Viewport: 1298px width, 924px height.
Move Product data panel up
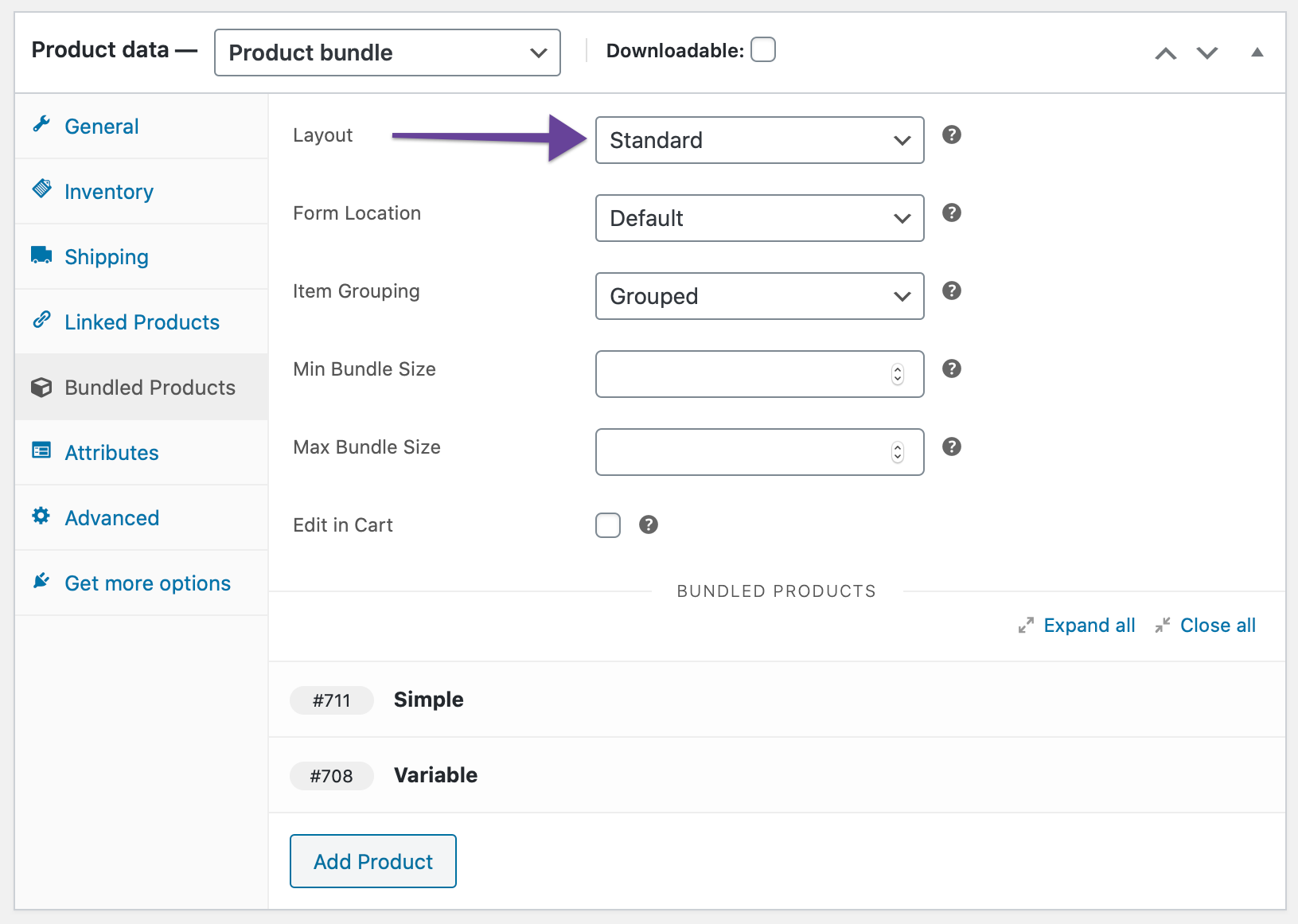(1166, 53)
